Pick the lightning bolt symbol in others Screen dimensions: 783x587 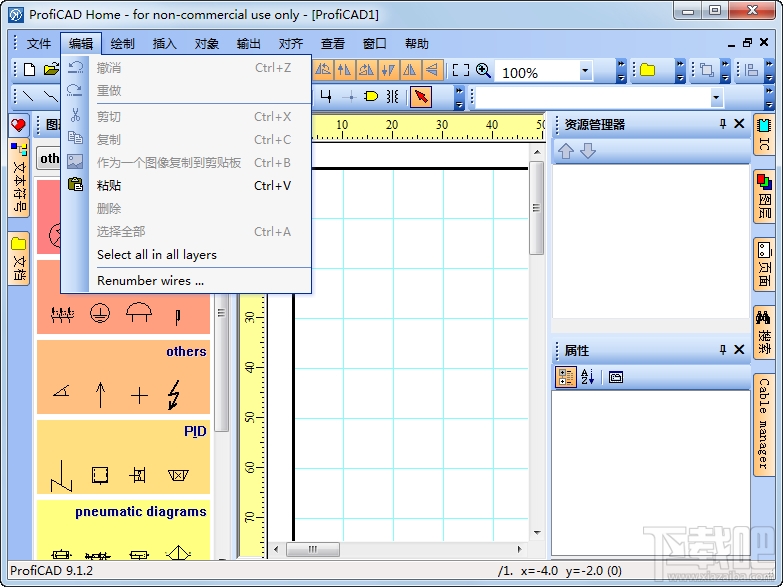[173, 395]
